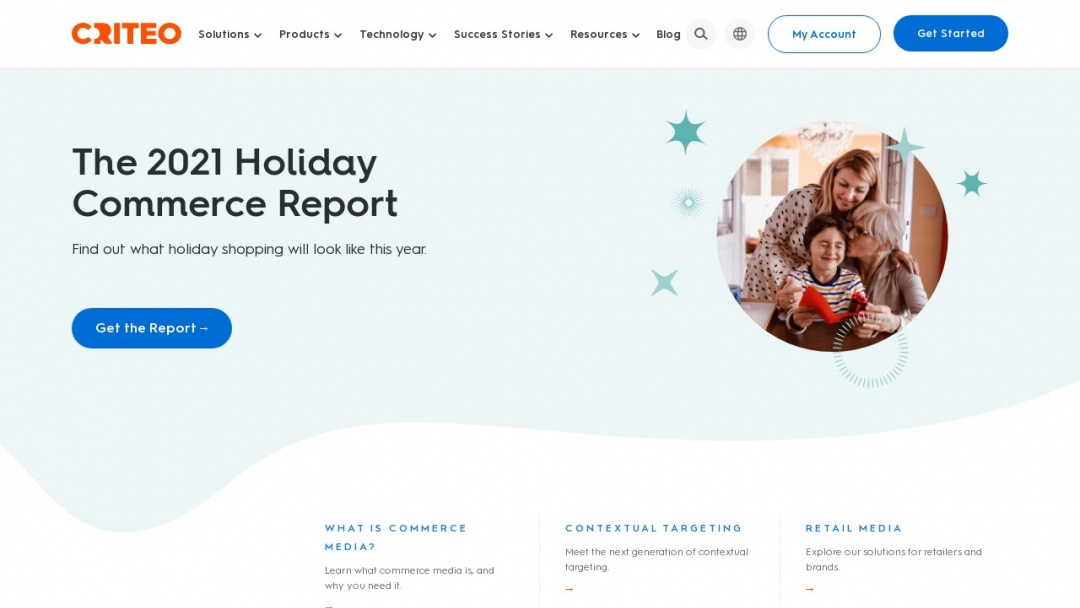Open the Retail Media heading link
Screen dimensions: 1080x608
tap(853, 528)
